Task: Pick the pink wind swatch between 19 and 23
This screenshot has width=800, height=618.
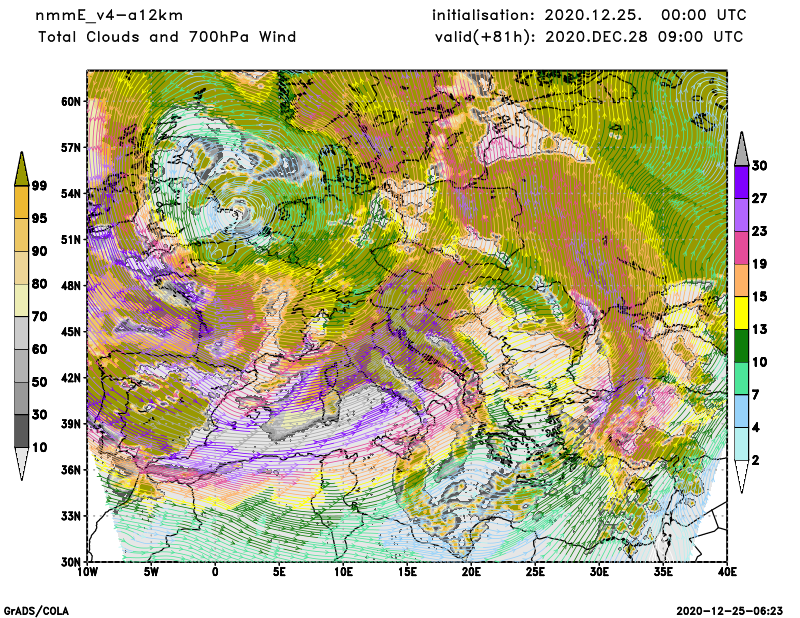Action: (741, 248)
